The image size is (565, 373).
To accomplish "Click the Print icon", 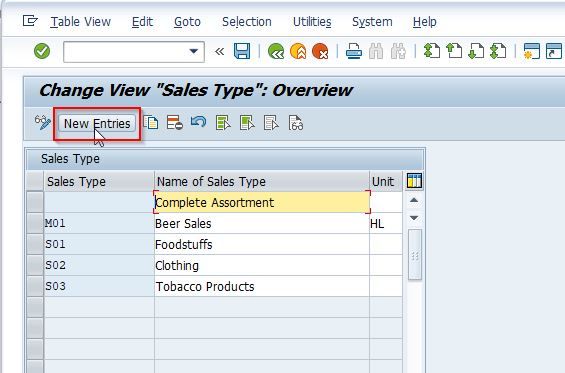I will click(x=354, y=51).
